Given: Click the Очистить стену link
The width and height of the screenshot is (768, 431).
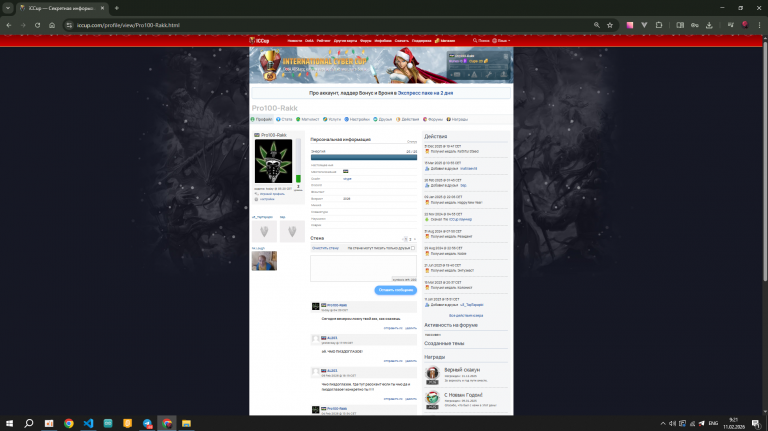Looking at the screenshot, I should 325,248.
